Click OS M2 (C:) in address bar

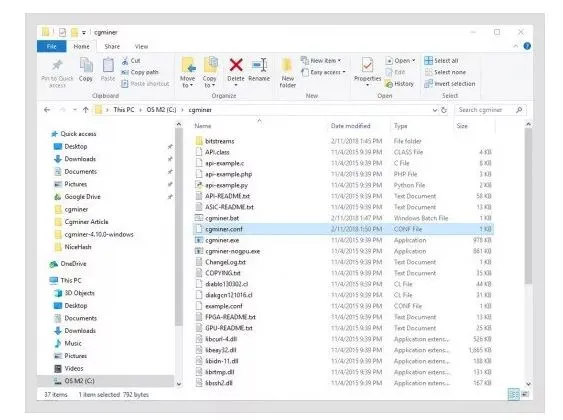coord(162,110)
